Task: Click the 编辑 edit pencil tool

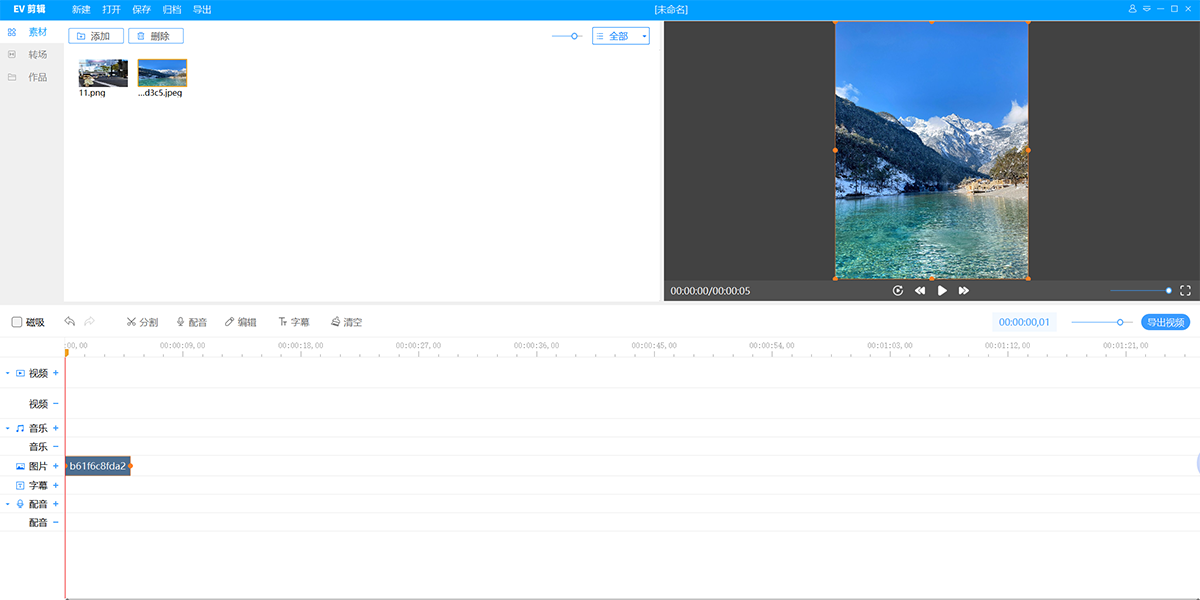Action: (x=240, y=322)
